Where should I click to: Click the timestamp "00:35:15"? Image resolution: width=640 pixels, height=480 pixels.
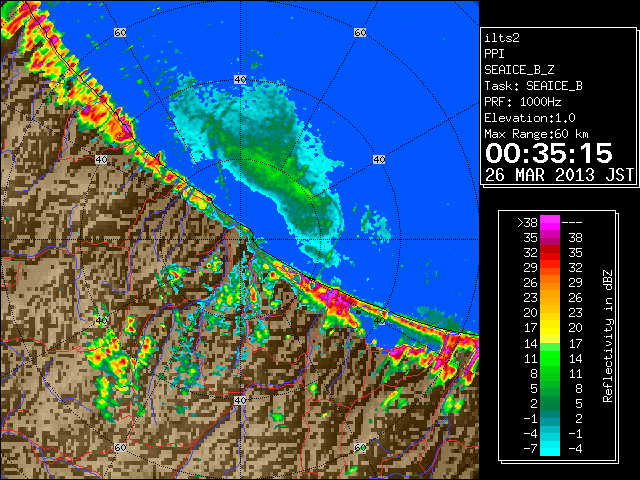coord(549,153)
